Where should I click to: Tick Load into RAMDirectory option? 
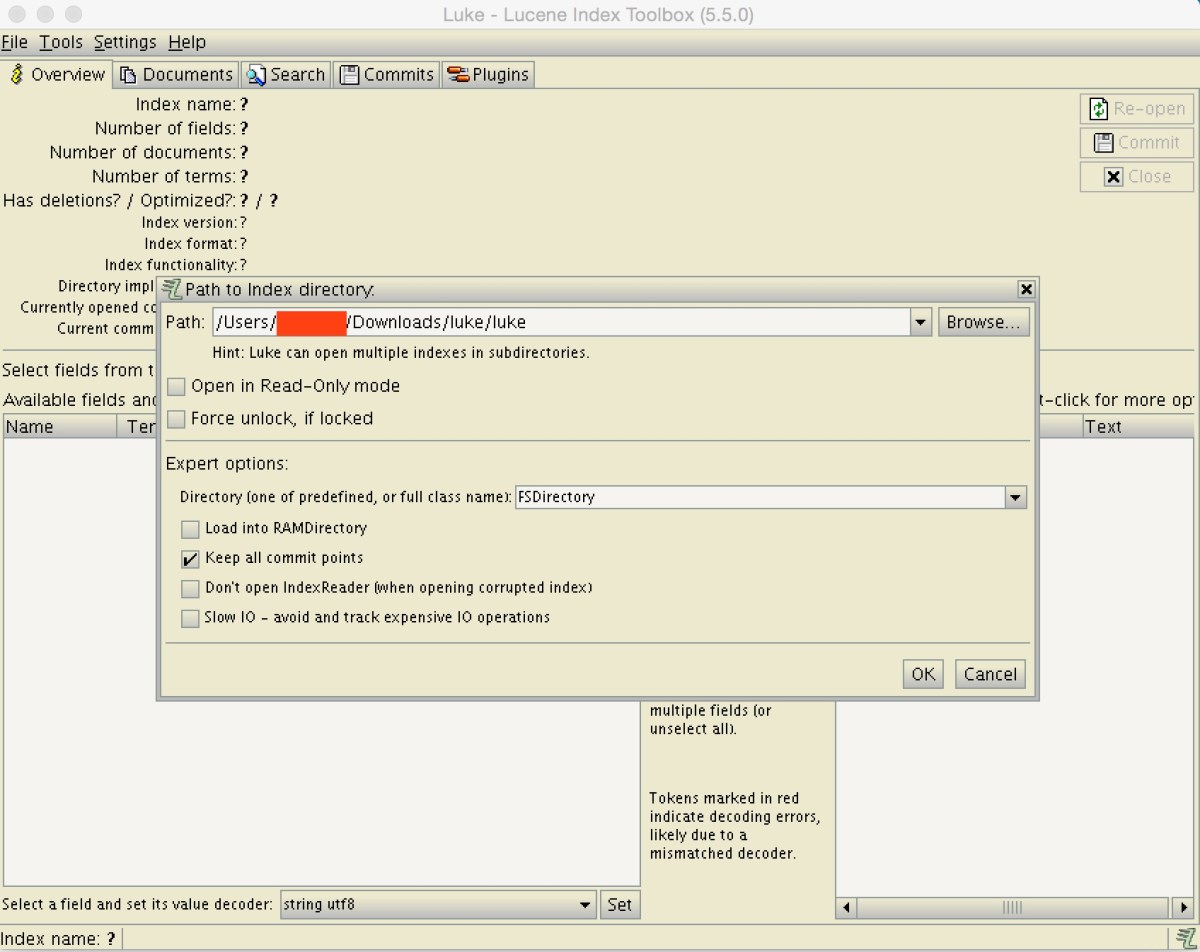coord(190,529)
